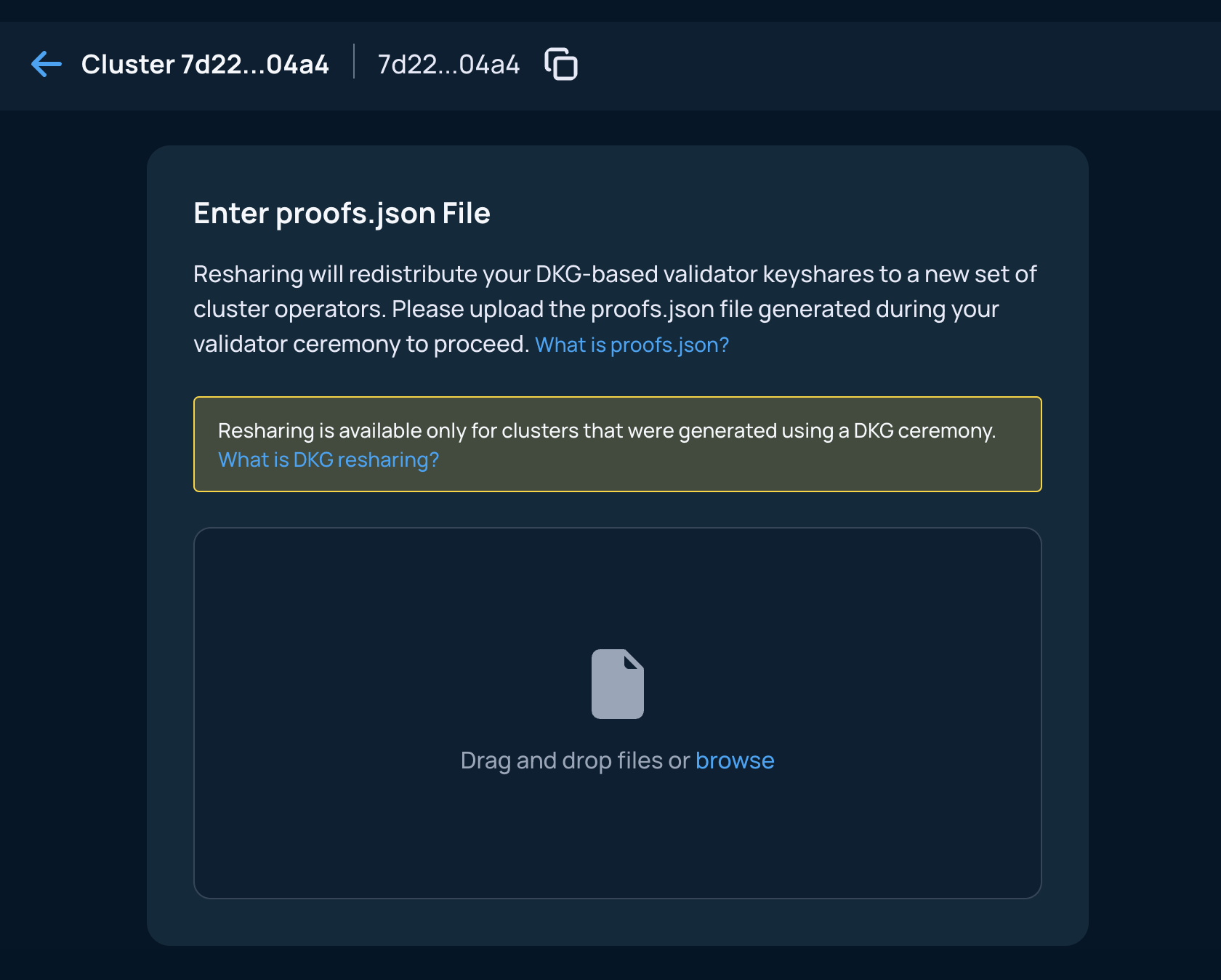
Task: Click inside the file upload drop zone
Action: 618,713
